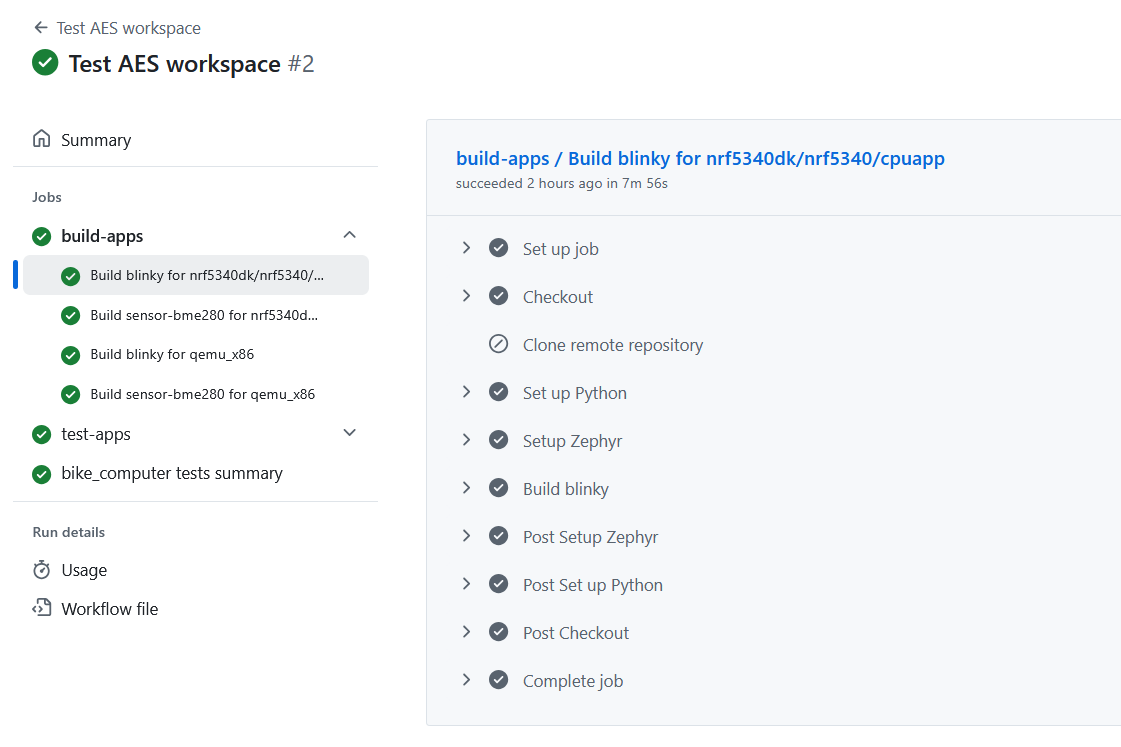Expand the Setup Zephyr step logs

[x=466, y=439]
